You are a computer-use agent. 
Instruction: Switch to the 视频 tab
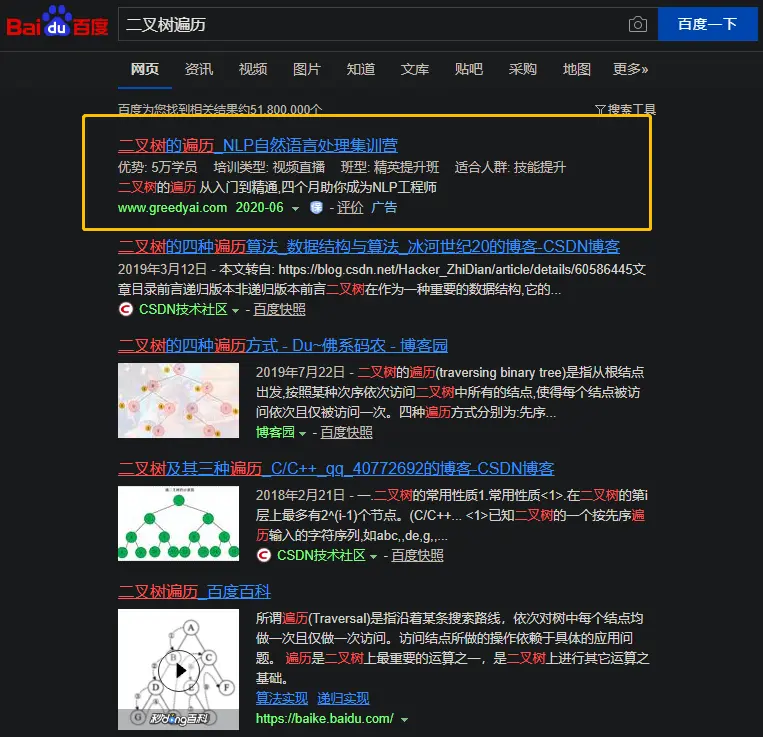coord(253,69)
